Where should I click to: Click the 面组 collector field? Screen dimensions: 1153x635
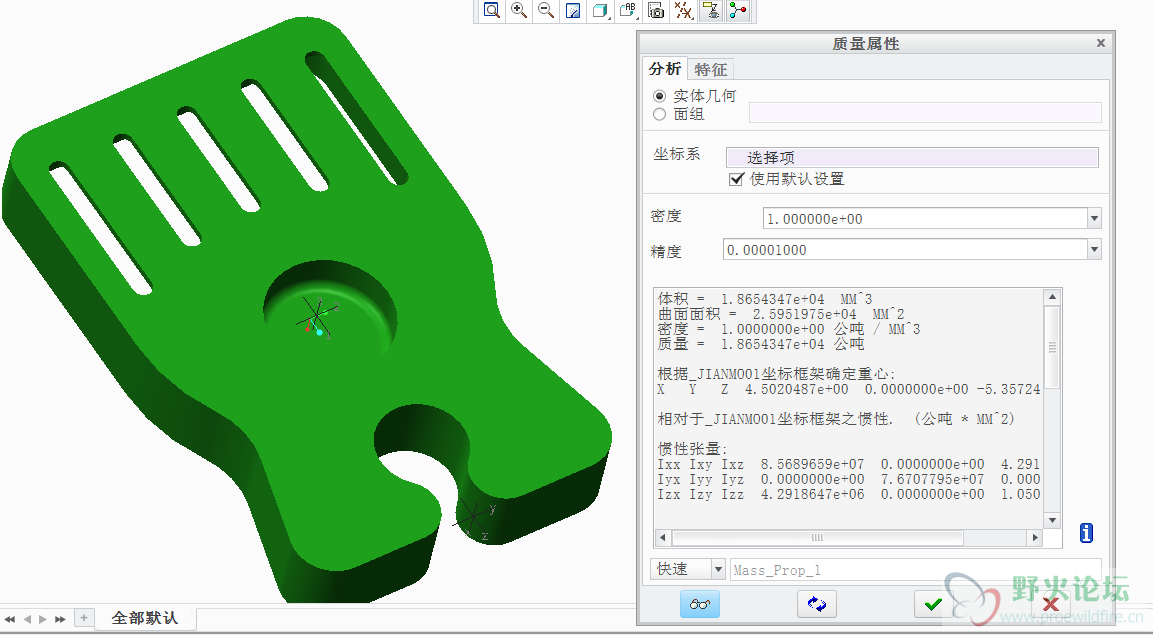[925, 112]
